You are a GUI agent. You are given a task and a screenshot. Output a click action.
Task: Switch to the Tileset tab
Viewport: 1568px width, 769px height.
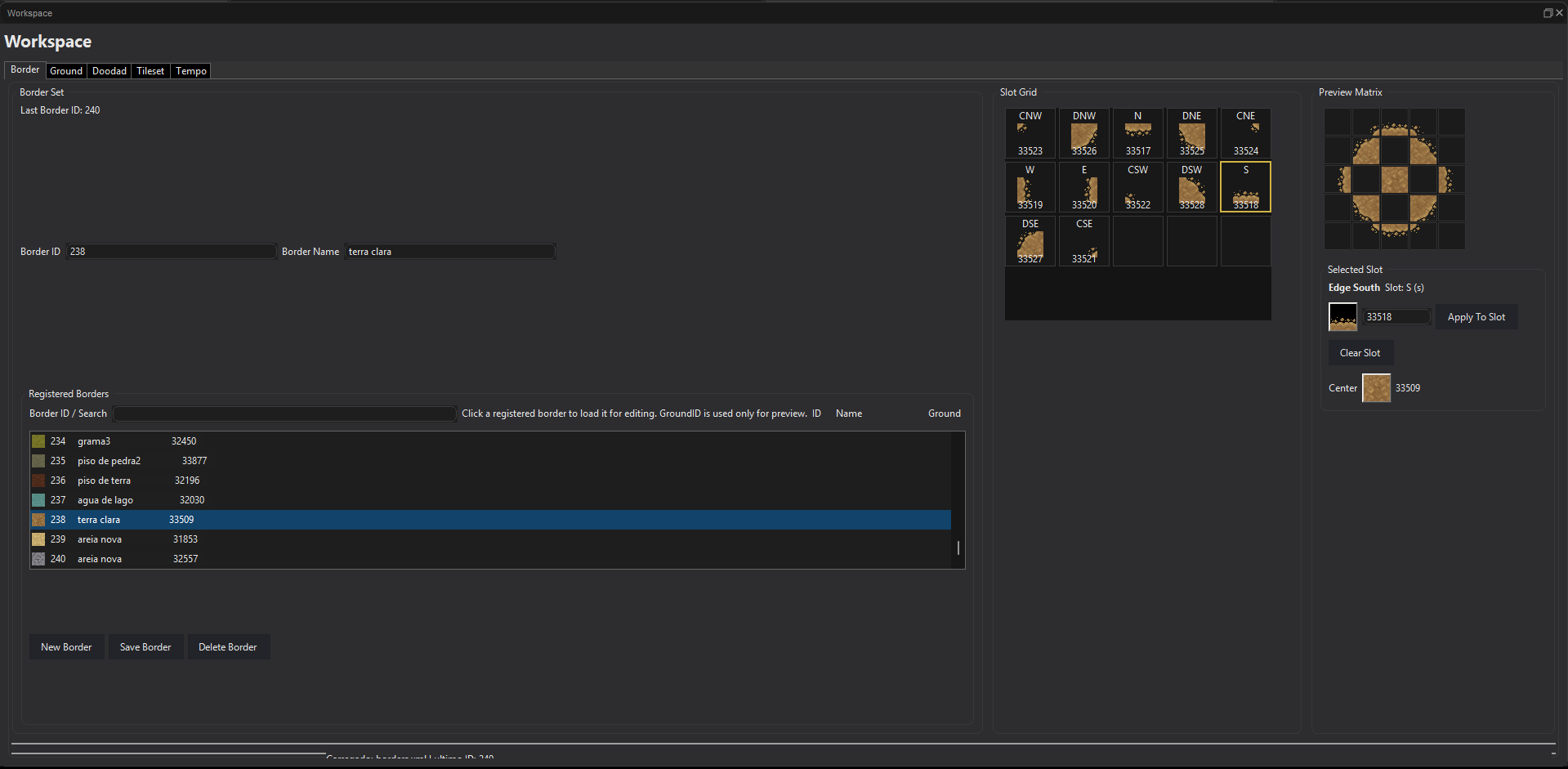tap(150, 71)
